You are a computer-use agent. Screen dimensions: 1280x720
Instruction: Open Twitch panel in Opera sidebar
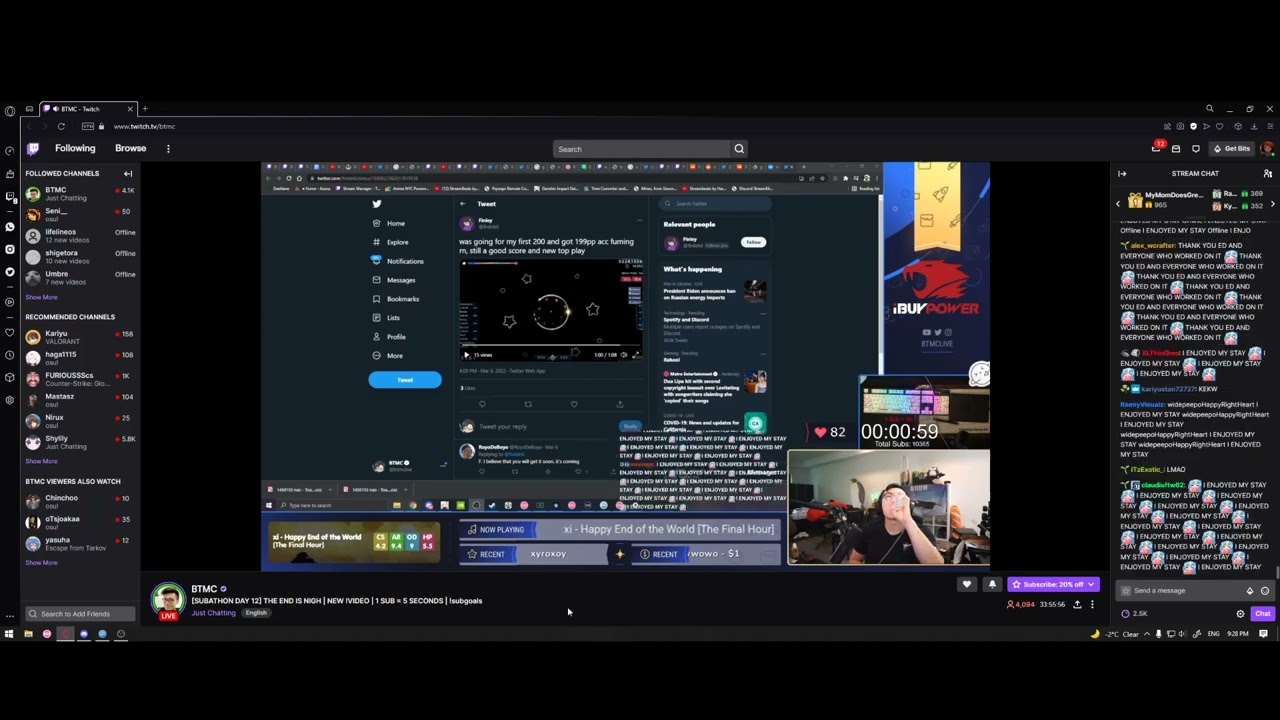(10, 198)
